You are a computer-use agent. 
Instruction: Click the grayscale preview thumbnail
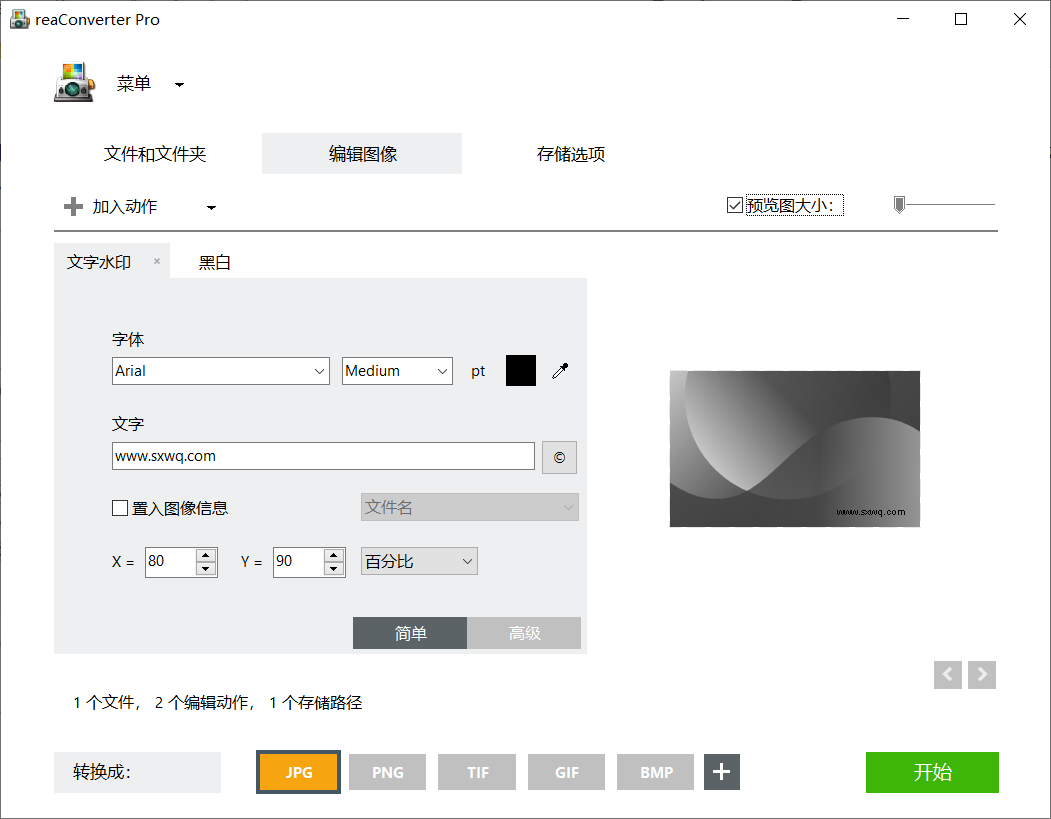pos(794,448)
